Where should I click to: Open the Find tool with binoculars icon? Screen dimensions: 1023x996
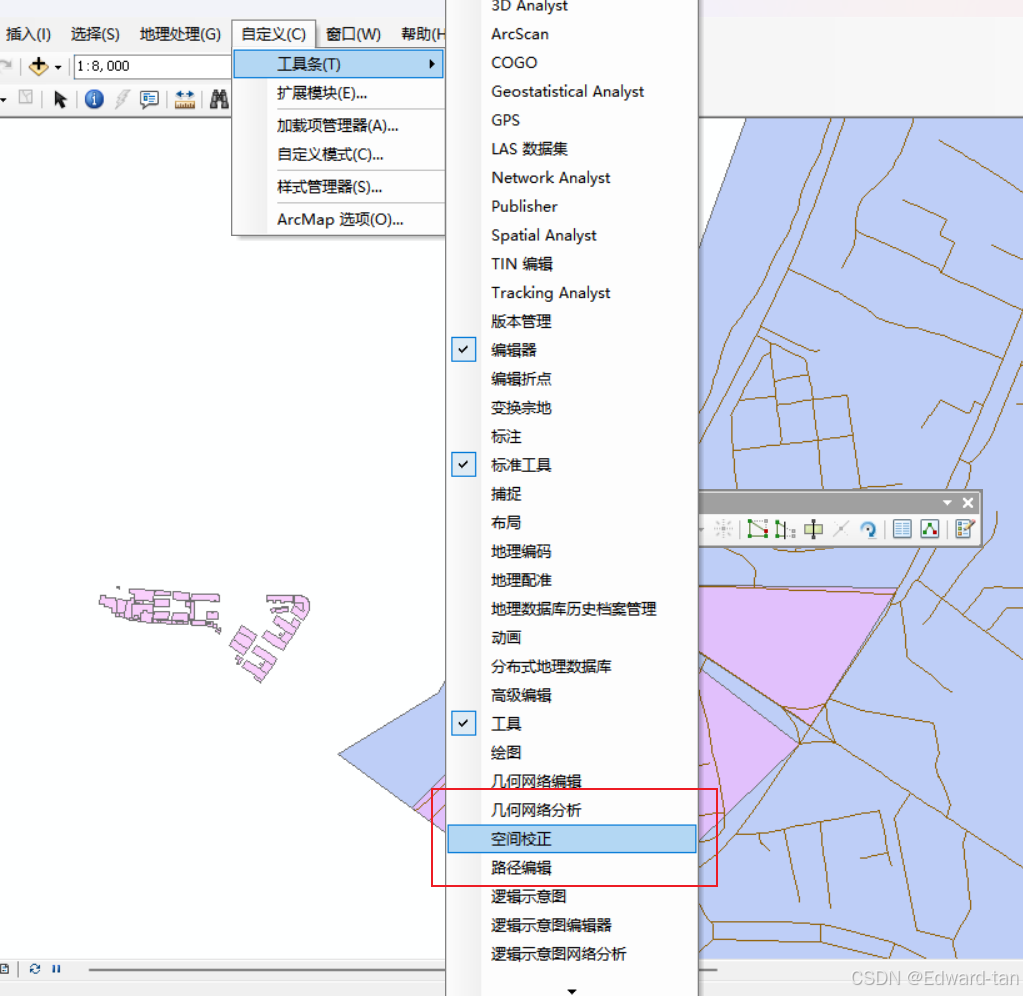217,99
